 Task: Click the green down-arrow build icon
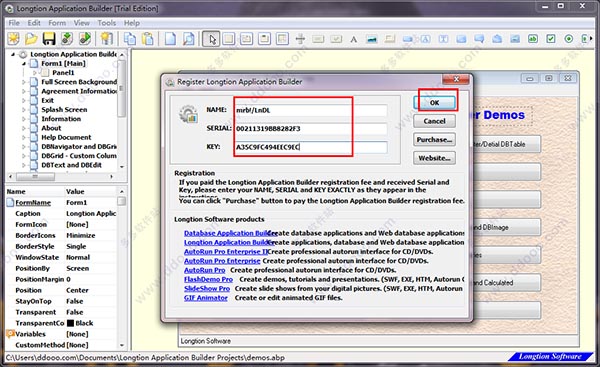tap(67, 39)
